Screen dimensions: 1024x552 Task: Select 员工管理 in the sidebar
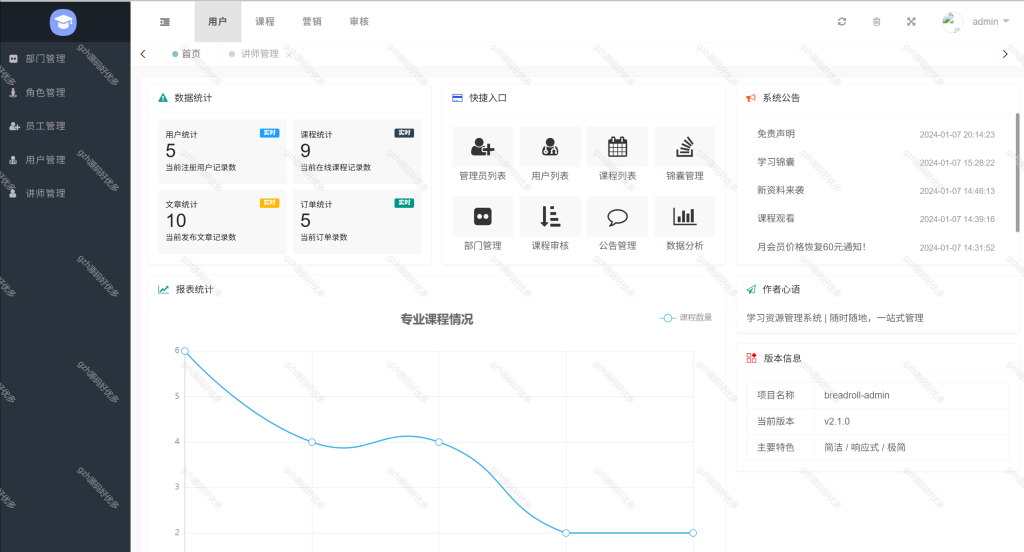tap(65, 126)
